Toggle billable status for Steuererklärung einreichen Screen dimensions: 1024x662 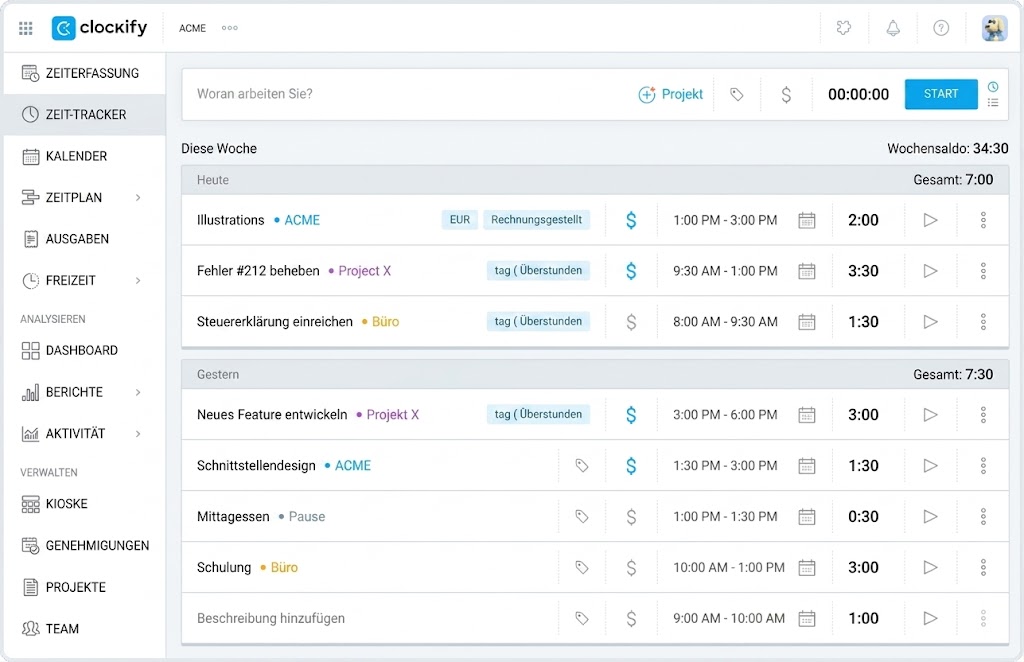631,322
